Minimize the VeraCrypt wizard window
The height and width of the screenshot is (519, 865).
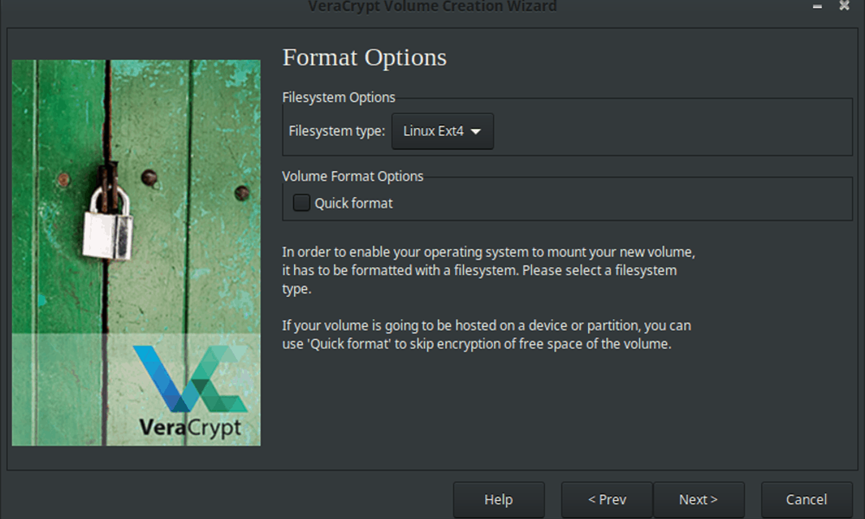pyautogui.click(x=818, y=7)
